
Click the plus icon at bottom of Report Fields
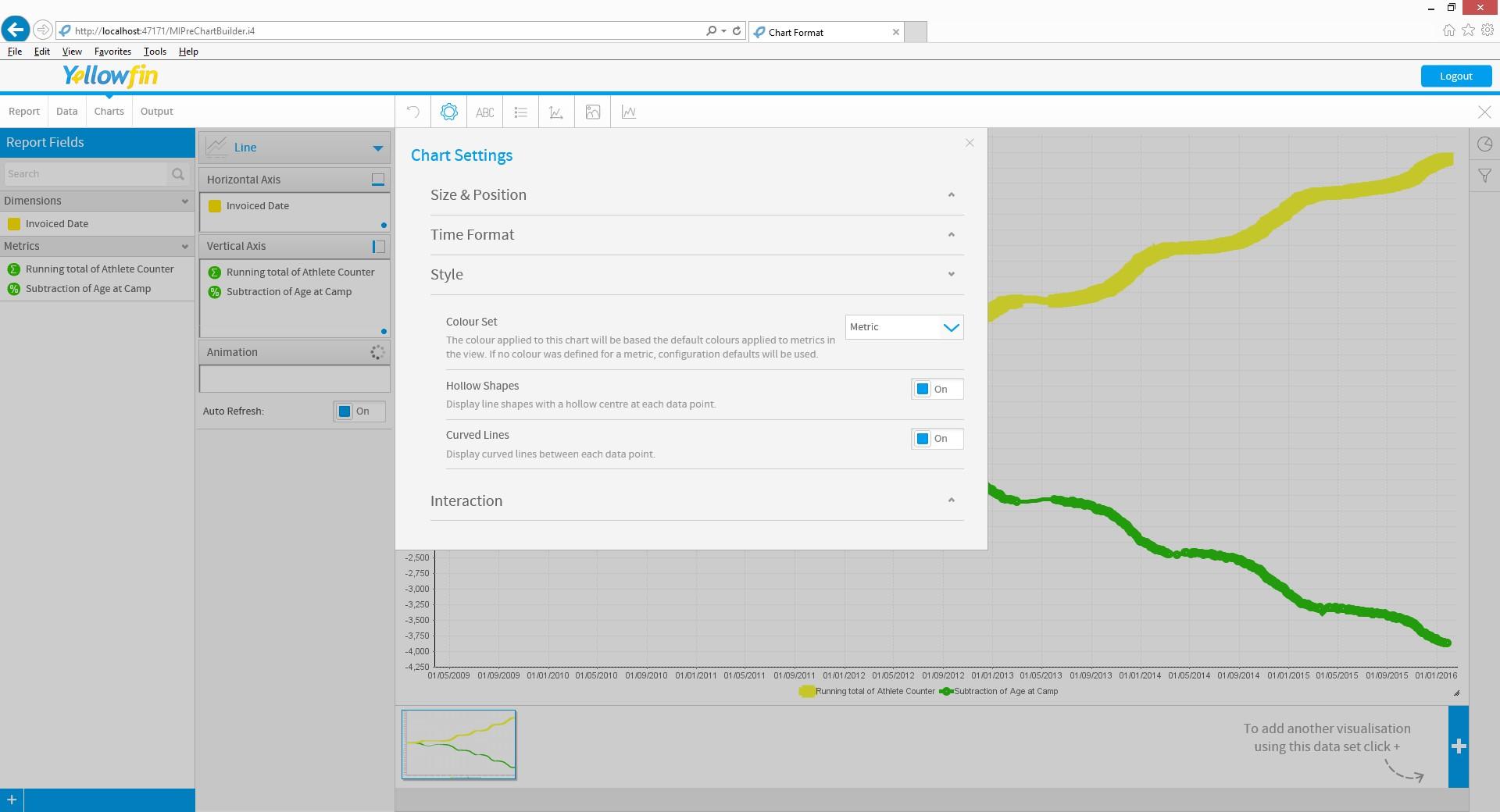(12, 800)
